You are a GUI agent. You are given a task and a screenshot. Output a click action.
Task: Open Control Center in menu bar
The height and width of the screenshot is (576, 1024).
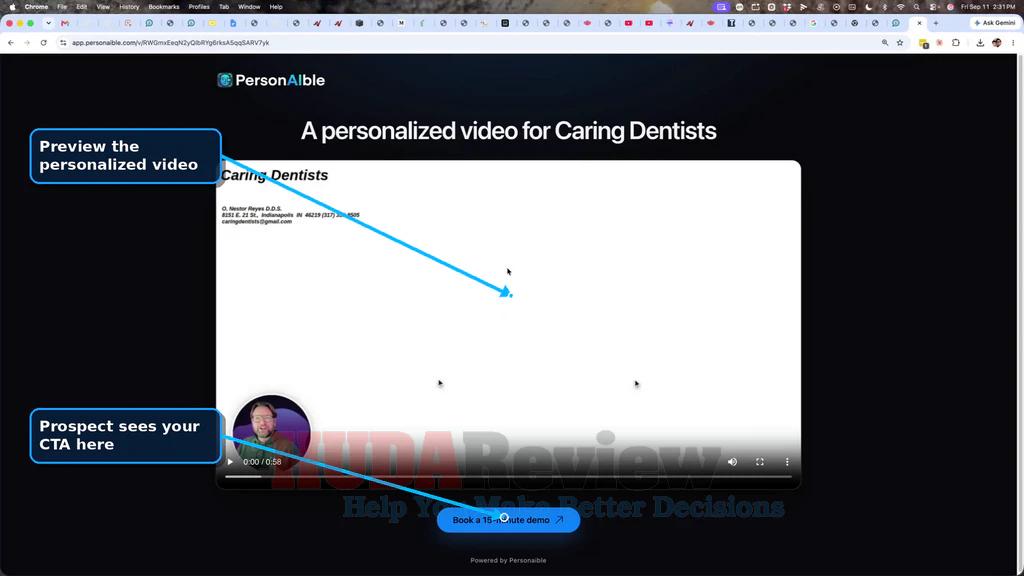(x=934, y=7)
